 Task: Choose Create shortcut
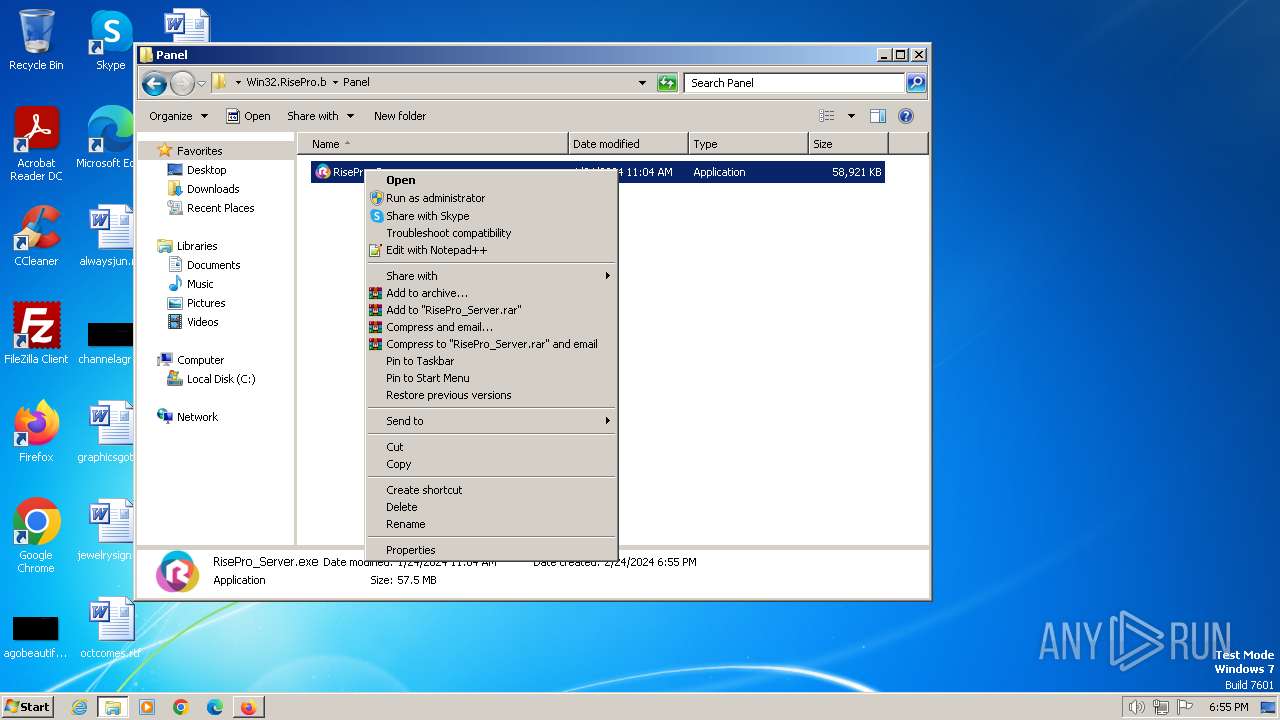pos(492,490)
